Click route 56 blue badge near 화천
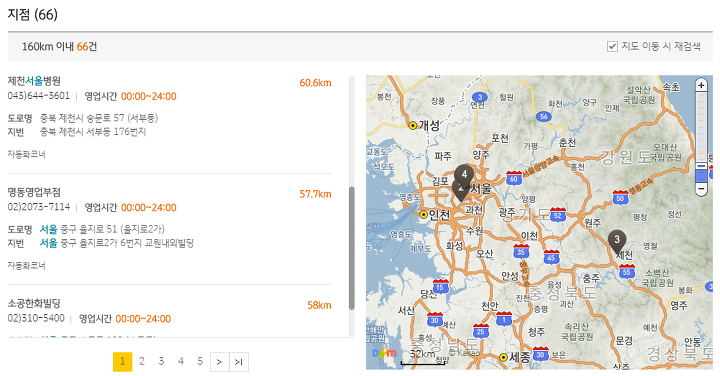This screenshot has width=720, height=376. point(544,116)
